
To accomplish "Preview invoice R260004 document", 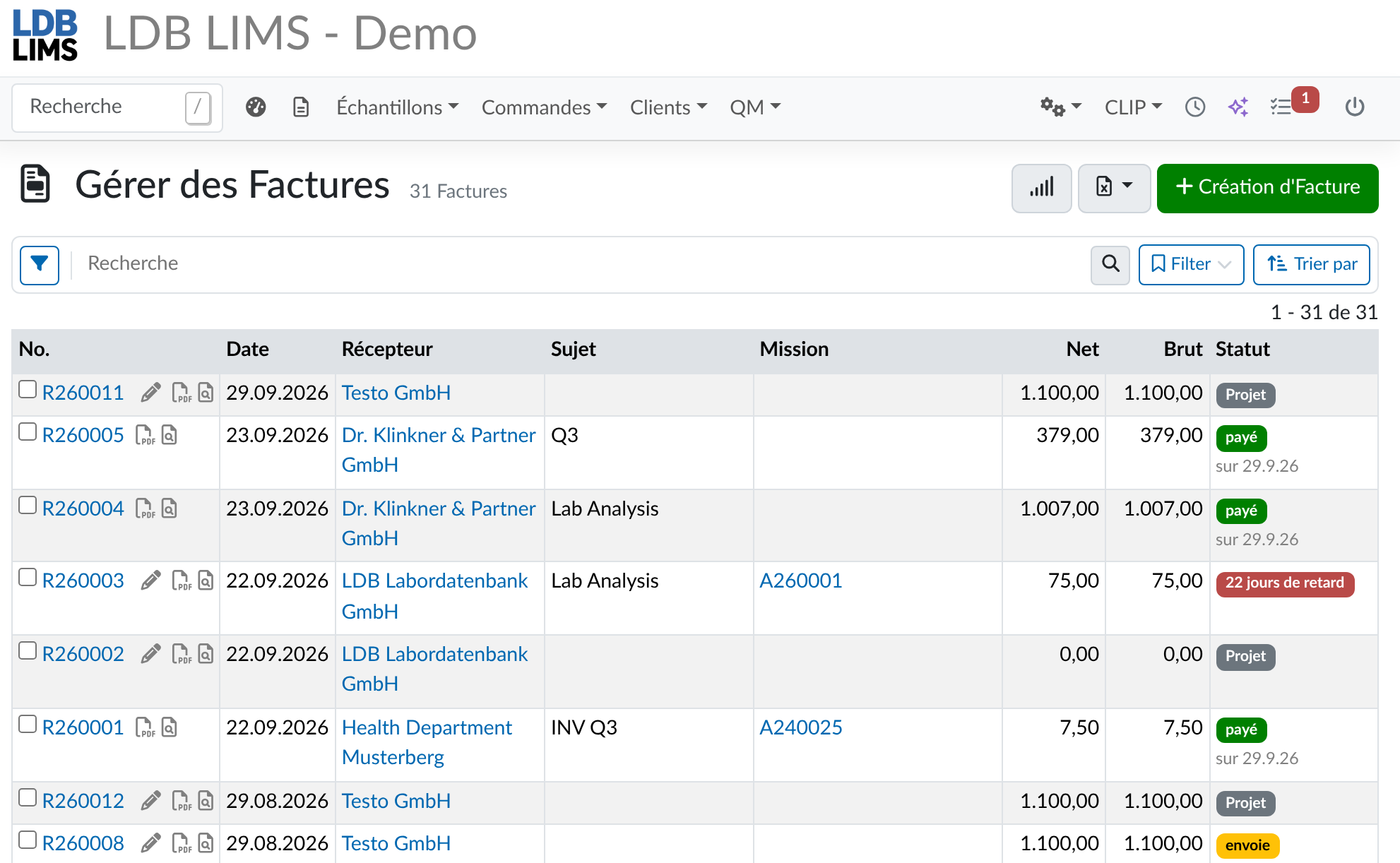I will [170, 508].
